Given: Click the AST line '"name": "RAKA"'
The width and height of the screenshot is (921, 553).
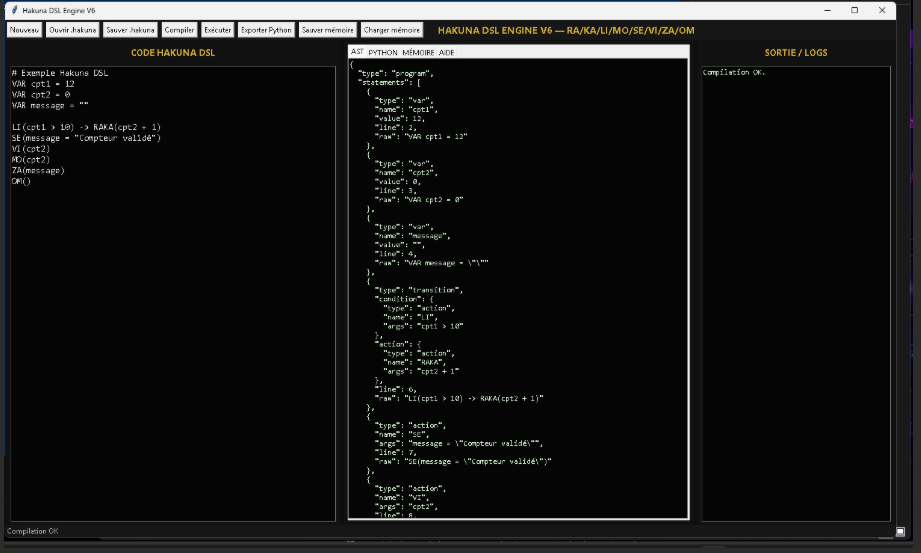Looking at the screenshot, I should [x=415, y=363].
